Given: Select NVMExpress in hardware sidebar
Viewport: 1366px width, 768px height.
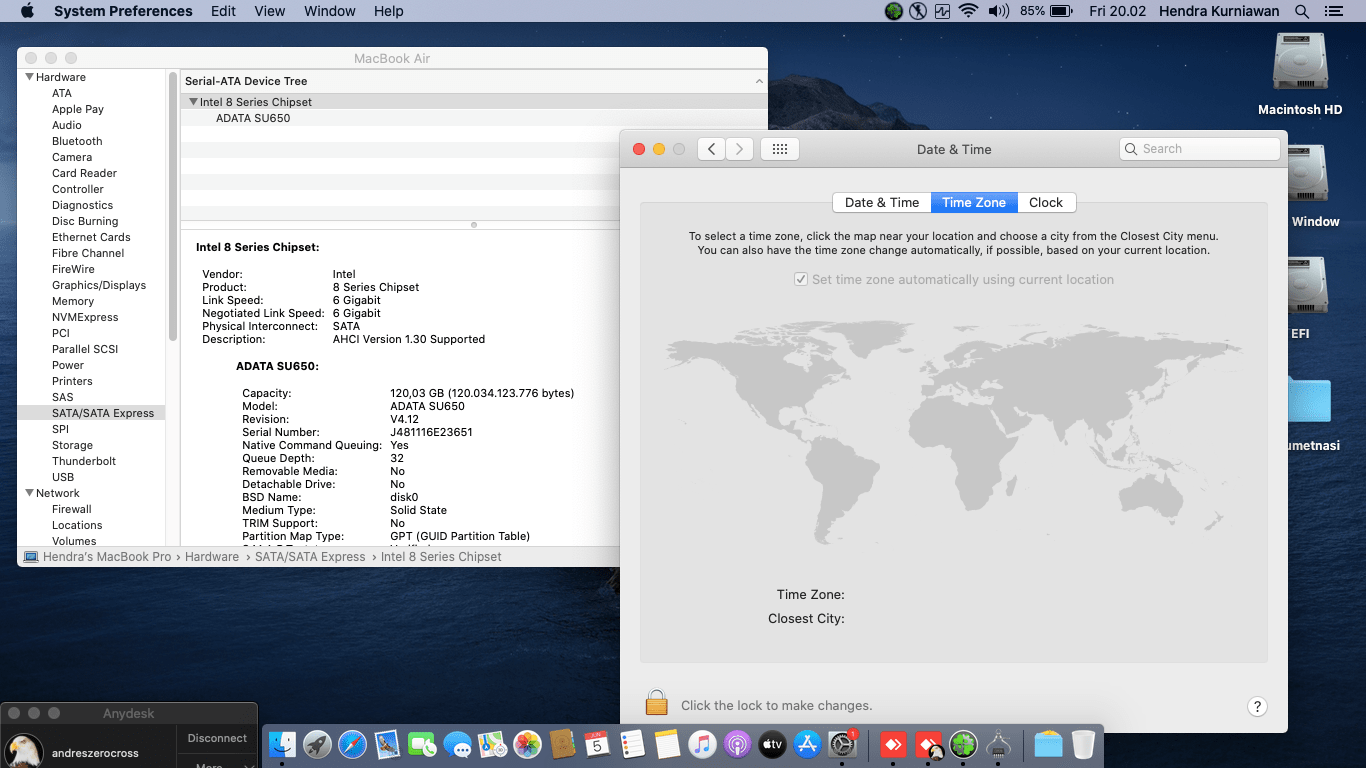Looking at the screenshot, I should (x=85, y=317).
